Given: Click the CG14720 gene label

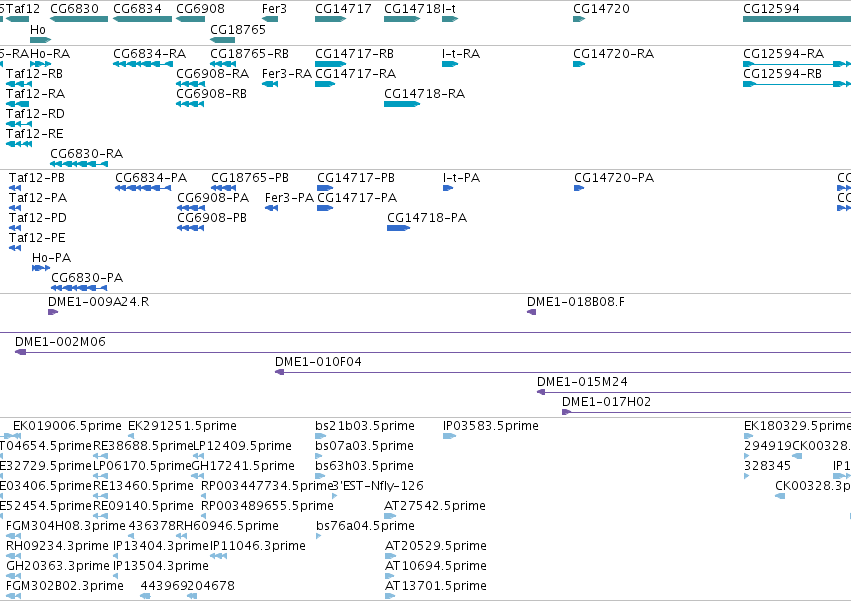Looking at the screenshot, I should click(x=601, y=9).
